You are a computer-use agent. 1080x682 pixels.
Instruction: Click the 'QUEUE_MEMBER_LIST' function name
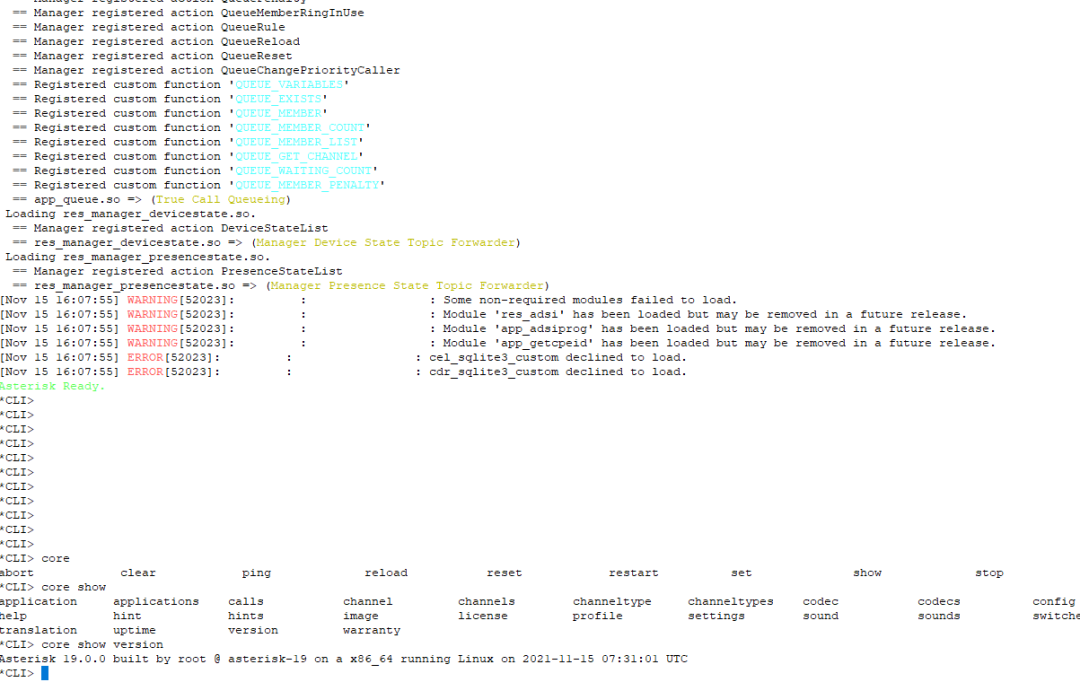pyautogui.click(x=296, y=142)
